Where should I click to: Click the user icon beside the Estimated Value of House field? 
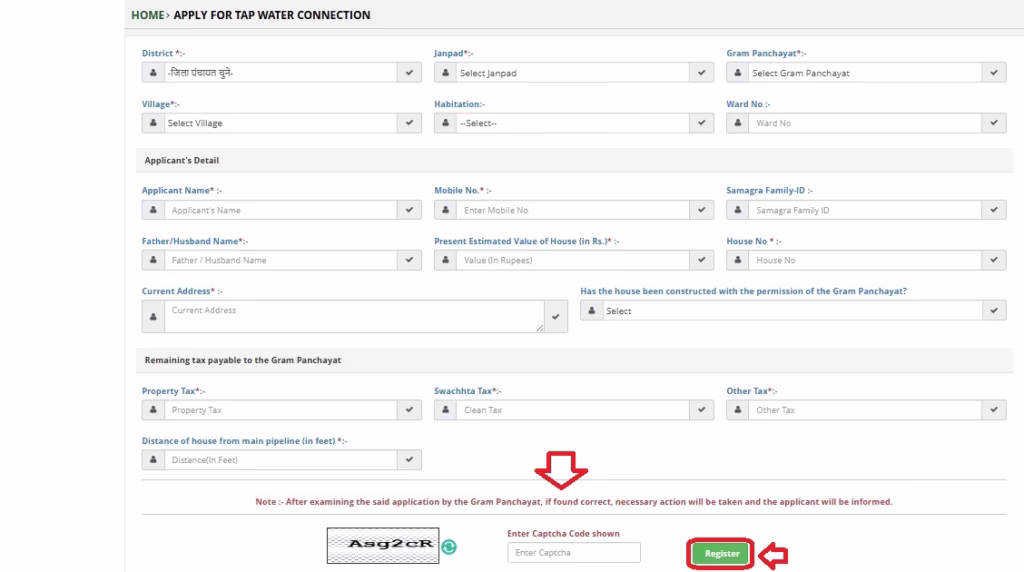(445, 260)
